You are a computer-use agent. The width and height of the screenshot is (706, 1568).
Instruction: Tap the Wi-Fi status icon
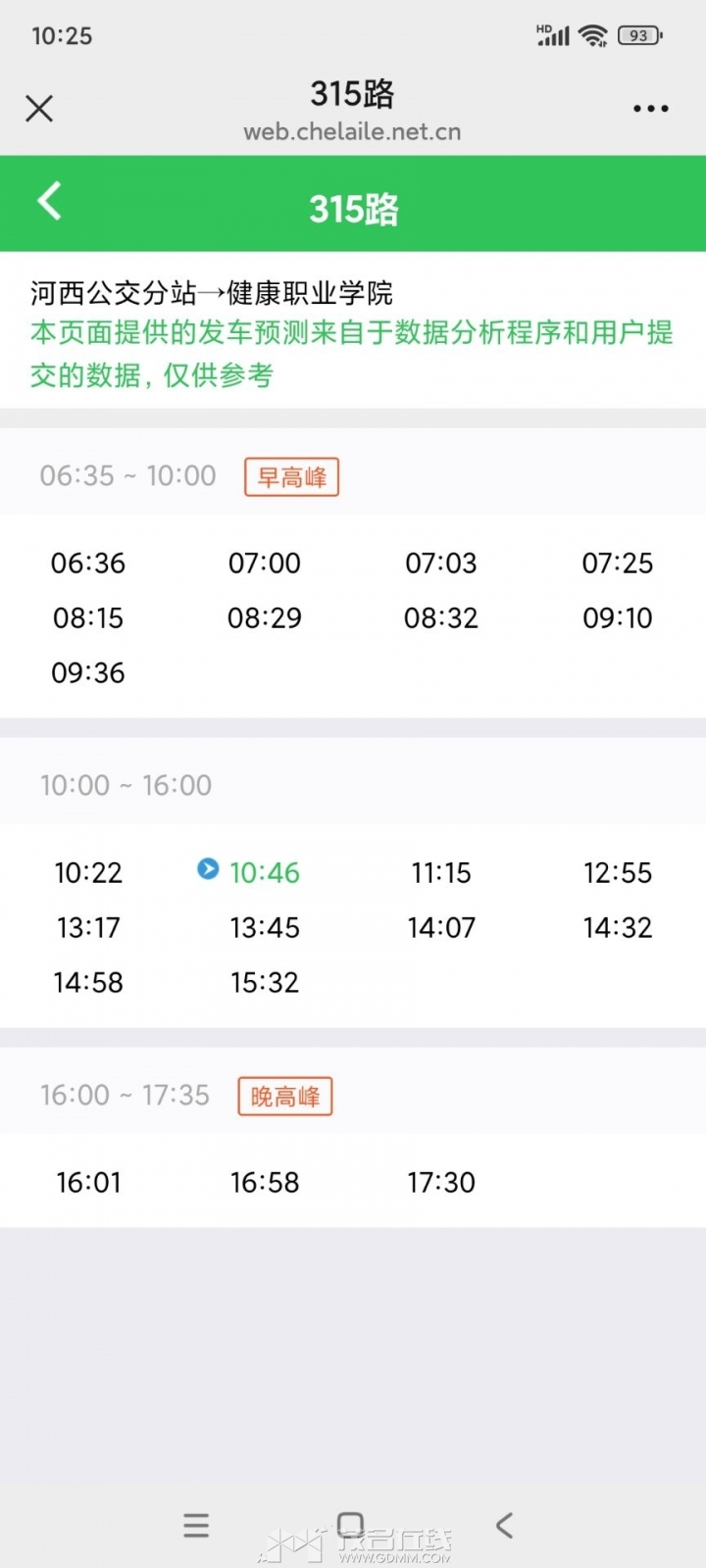[593, 36]
